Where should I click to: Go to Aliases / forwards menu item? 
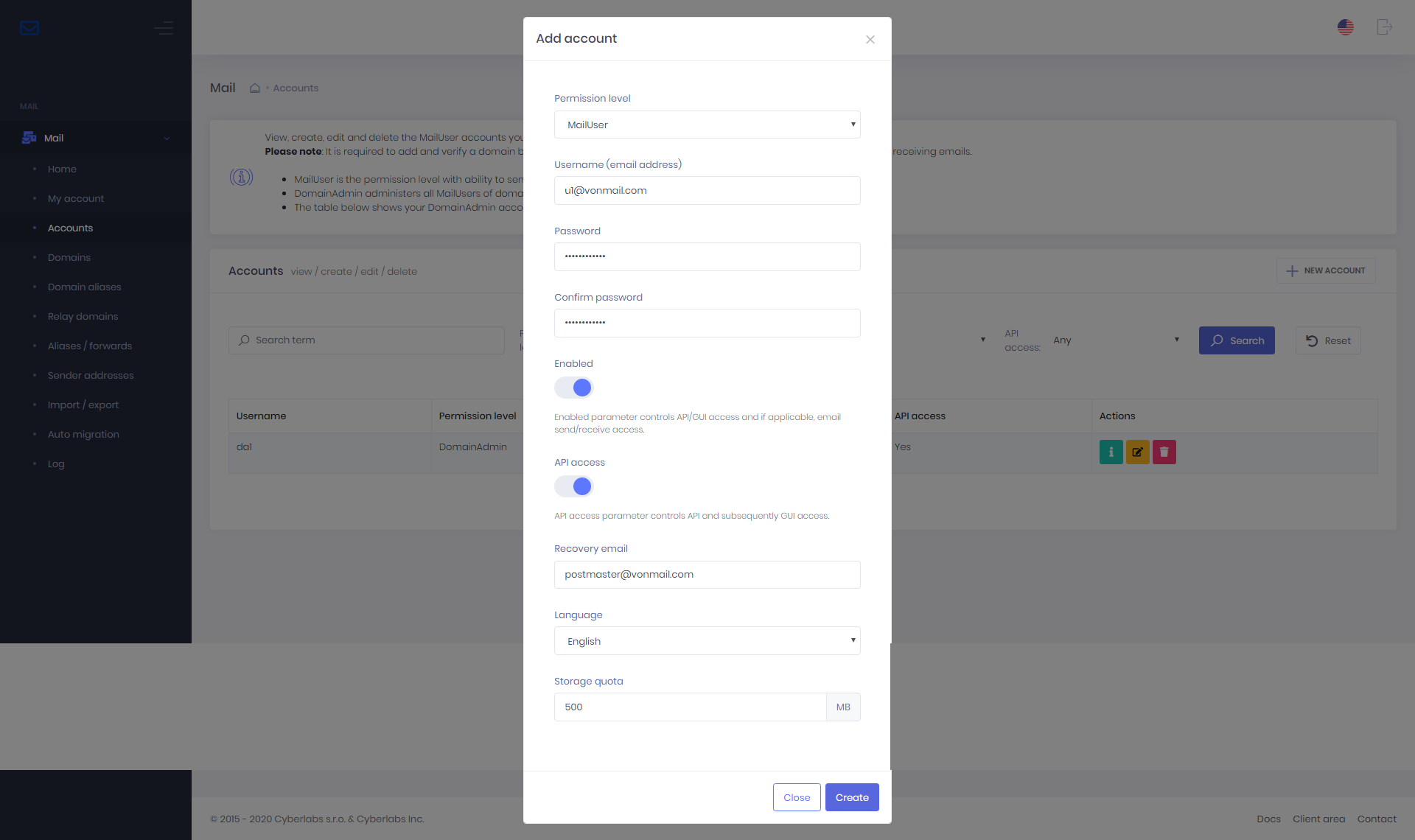[x=90, y=346]
